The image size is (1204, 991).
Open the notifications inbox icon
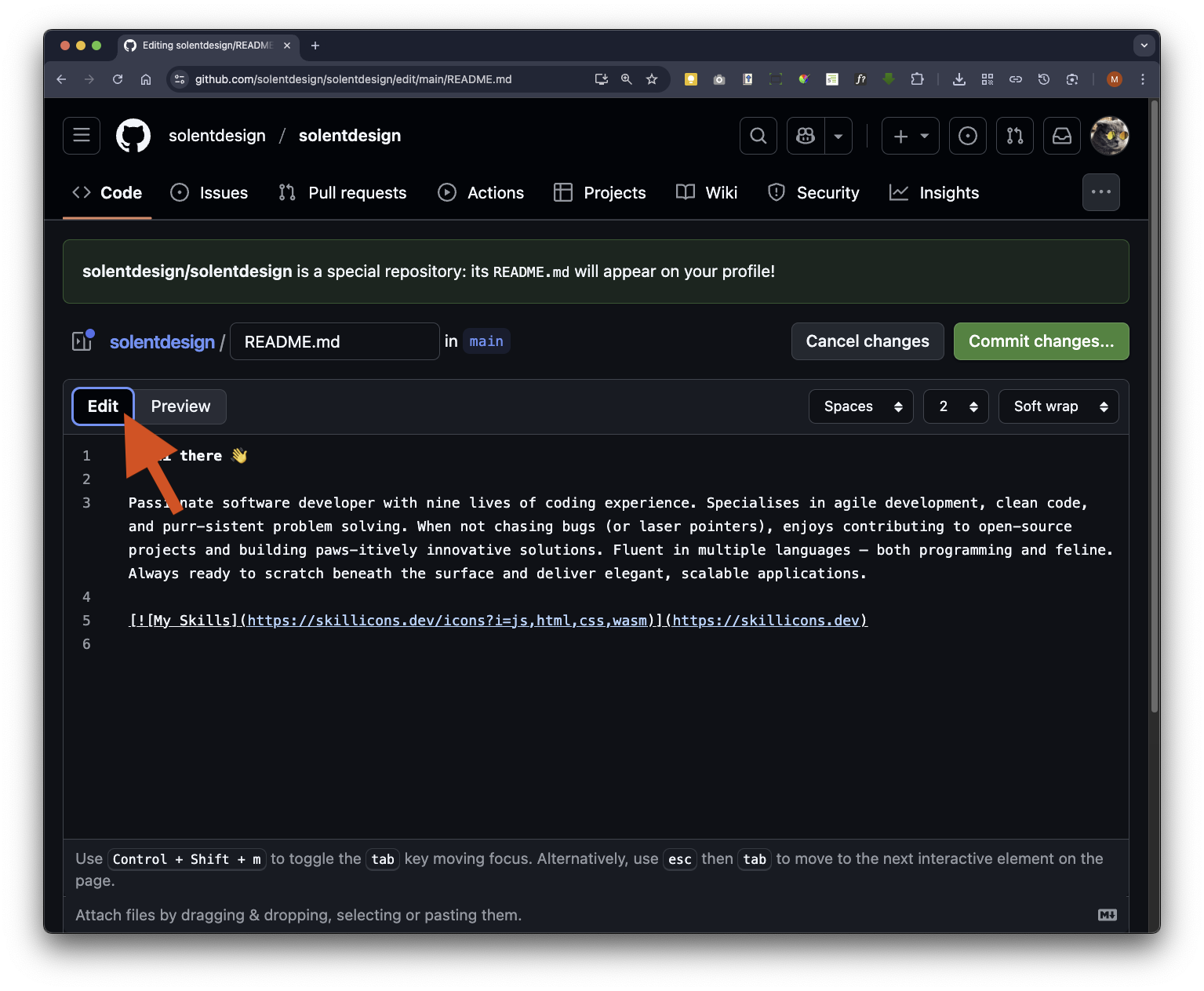click(1062, 136)
